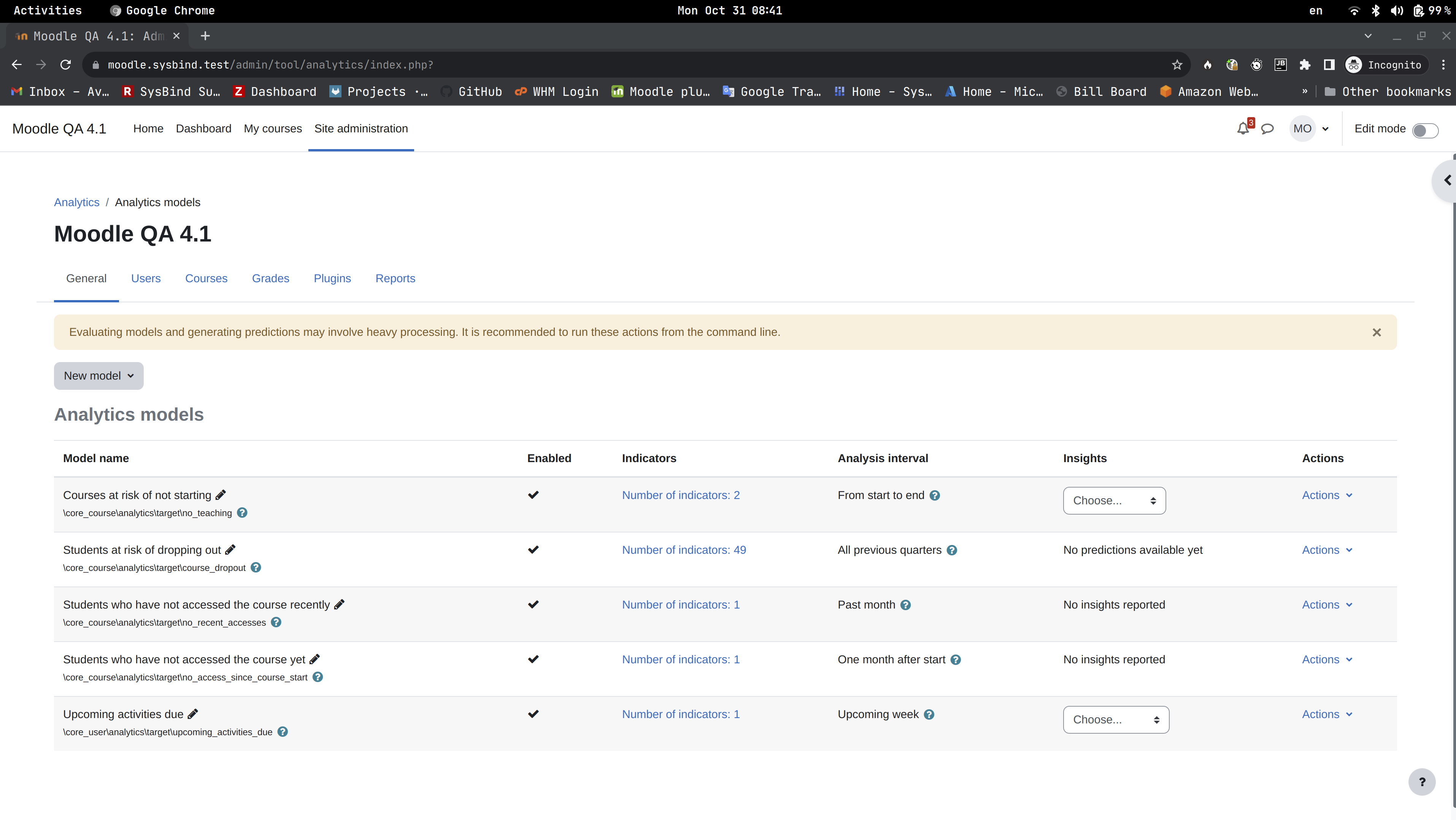Viewport: 1456px width, 820px height.
Task: Go to Dashboard in top navigation
Action: tap(203, 129)
